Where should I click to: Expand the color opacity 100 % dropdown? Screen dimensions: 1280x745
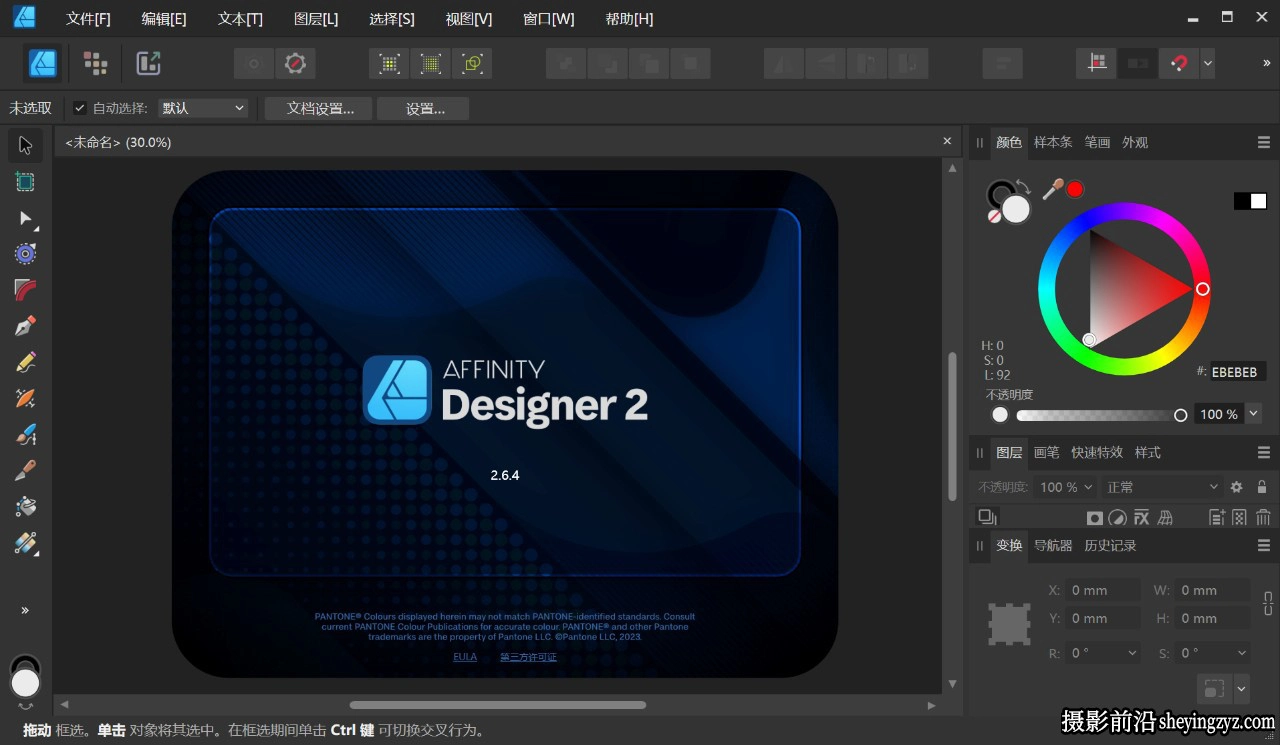coord(1254,413)
